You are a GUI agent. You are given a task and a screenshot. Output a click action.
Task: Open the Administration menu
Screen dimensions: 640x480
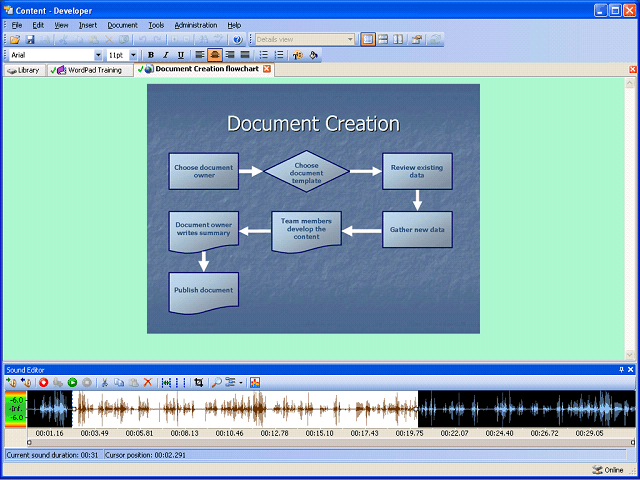tap(196, 25)
